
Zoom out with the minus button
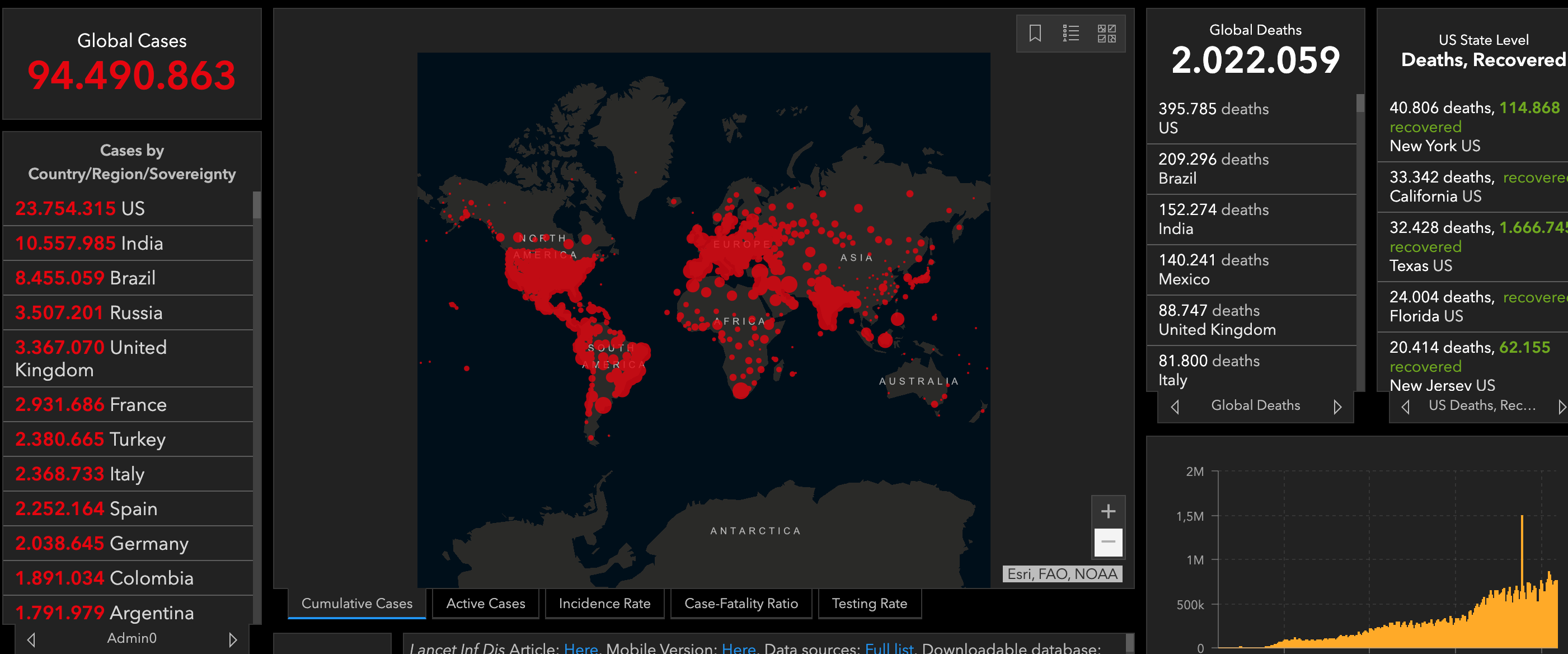pos(1108,541)
